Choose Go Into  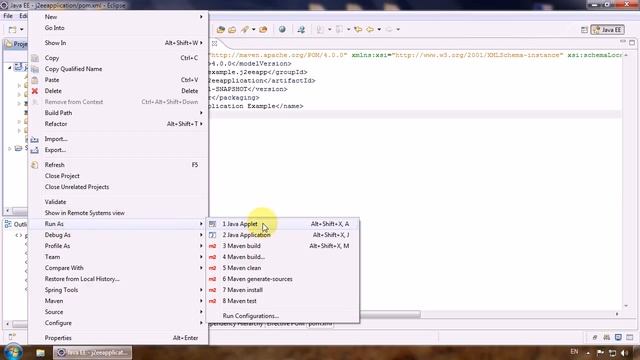tap(118, 28)
